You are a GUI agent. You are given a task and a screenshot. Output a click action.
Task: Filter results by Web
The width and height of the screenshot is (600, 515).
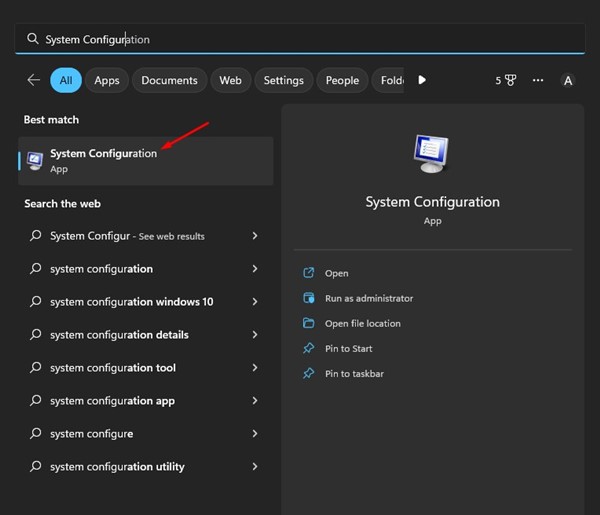click(230, 80)
